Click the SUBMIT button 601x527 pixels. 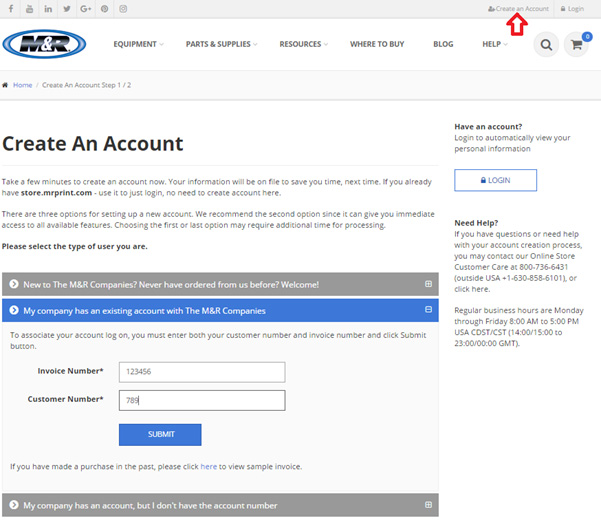point(160,435)
